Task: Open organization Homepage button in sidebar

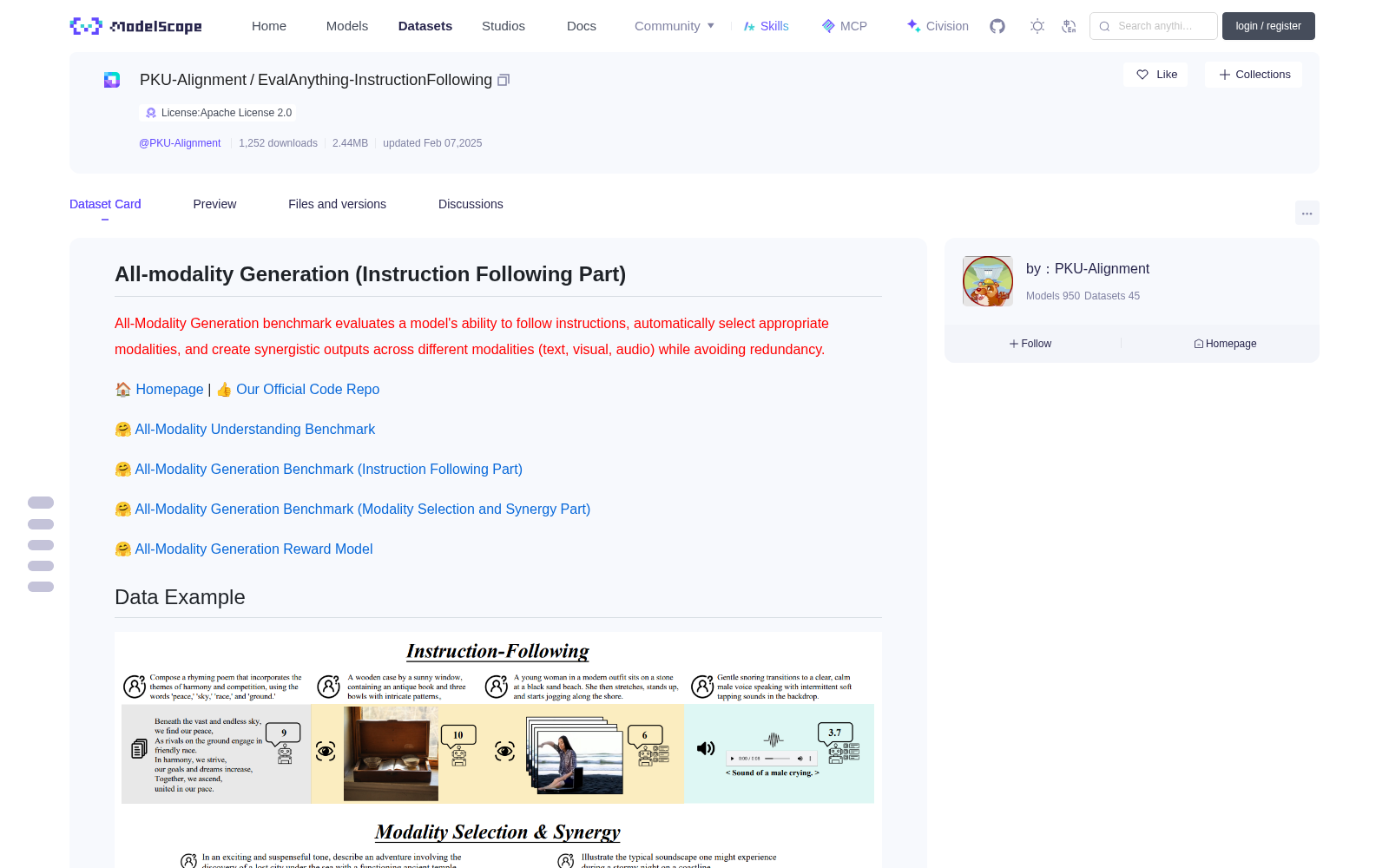Action: tap(1225, 344)
